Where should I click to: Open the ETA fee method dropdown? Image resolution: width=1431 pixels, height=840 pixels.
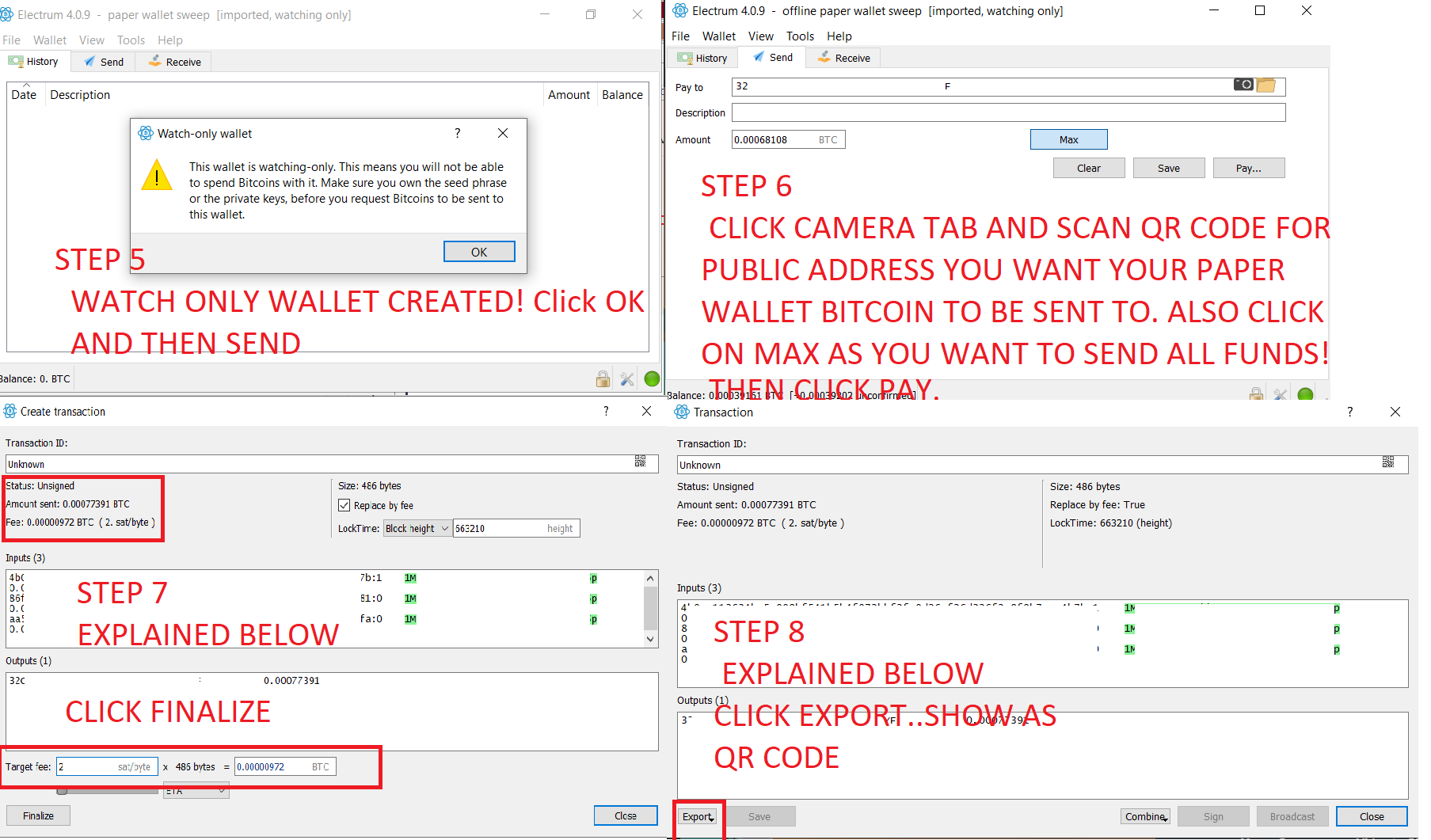[196, 791]
